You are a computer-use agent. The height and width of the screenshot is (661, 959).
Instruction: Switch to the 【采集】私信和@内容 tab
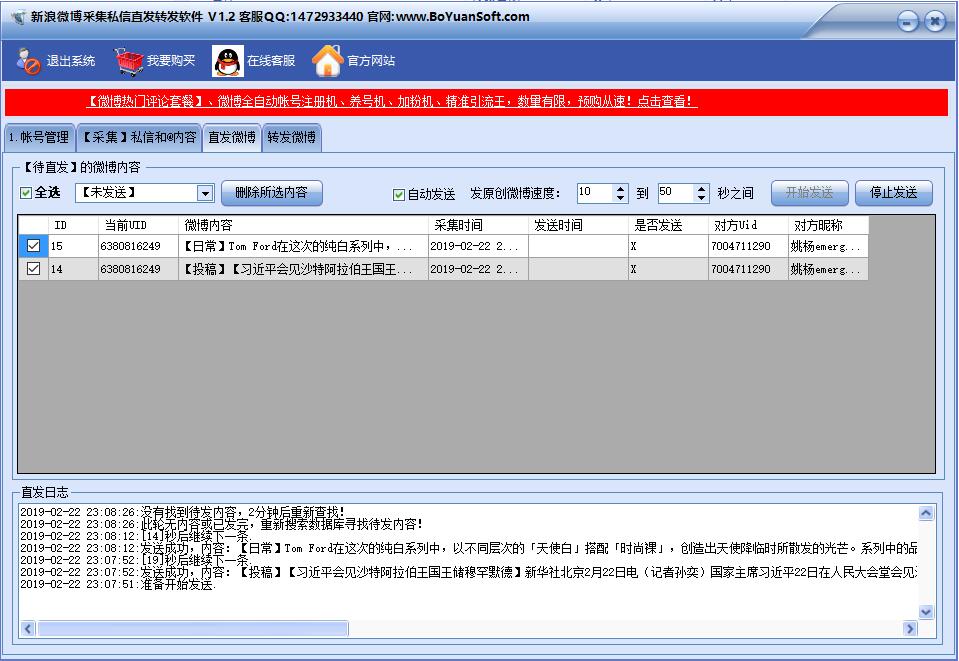pos(139,137)
